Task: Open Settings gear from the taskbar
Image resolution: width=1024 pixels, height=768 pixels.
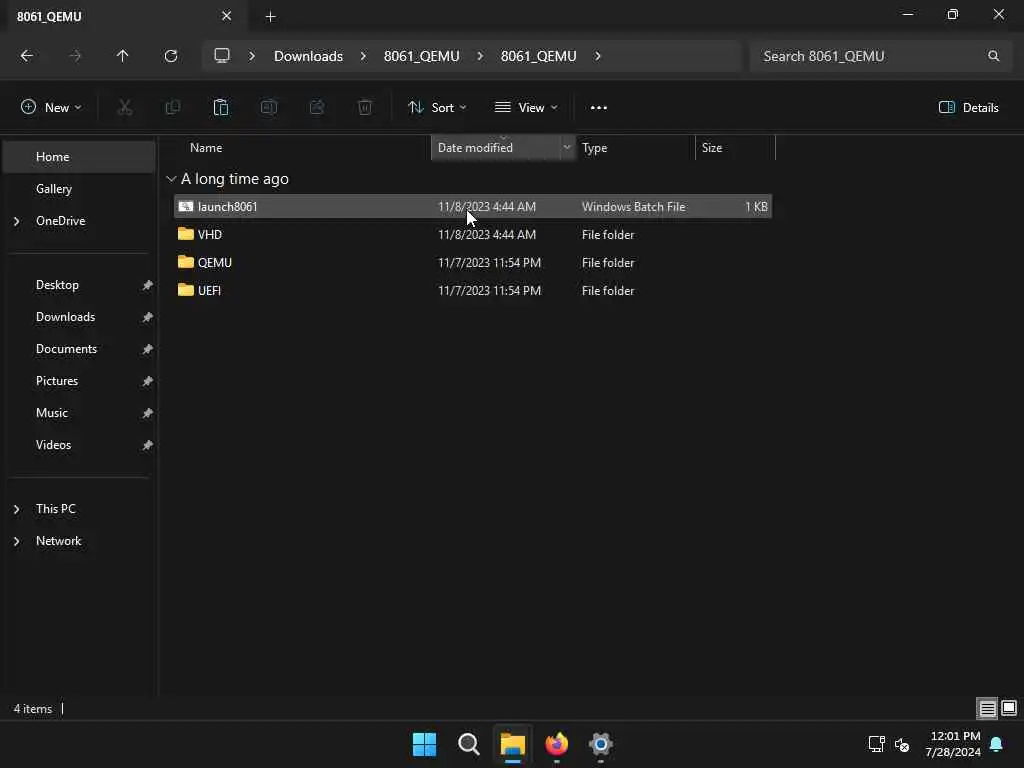Action: (600, 744)
